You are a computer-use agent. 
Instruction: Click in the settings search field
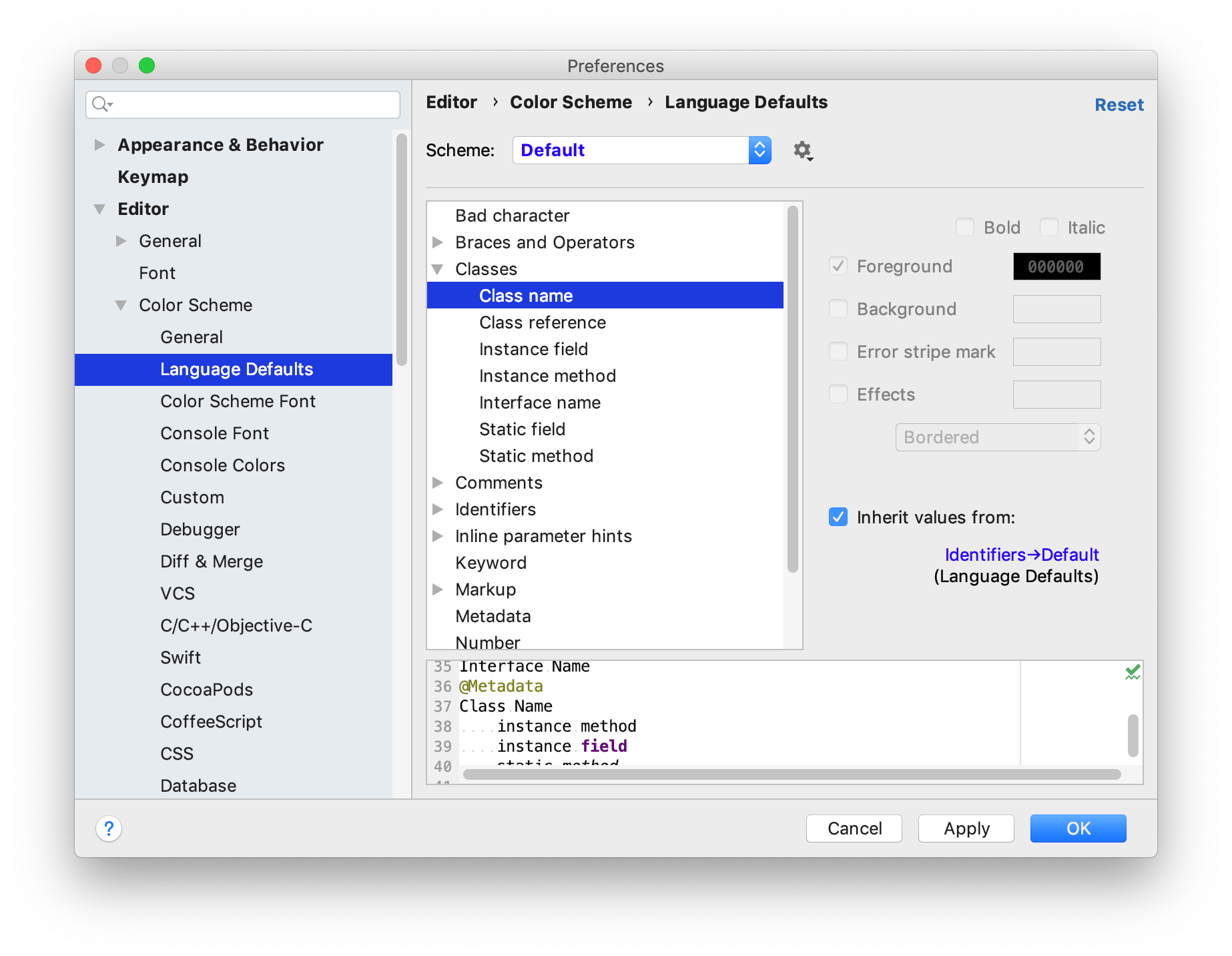pyautogui.click(x=243, y=104)
